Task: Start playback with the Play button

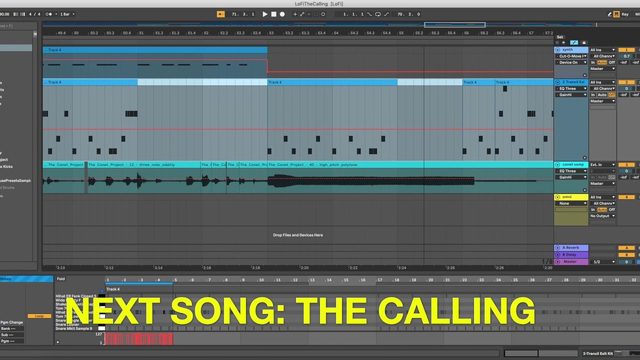Action: coord(265,14)
